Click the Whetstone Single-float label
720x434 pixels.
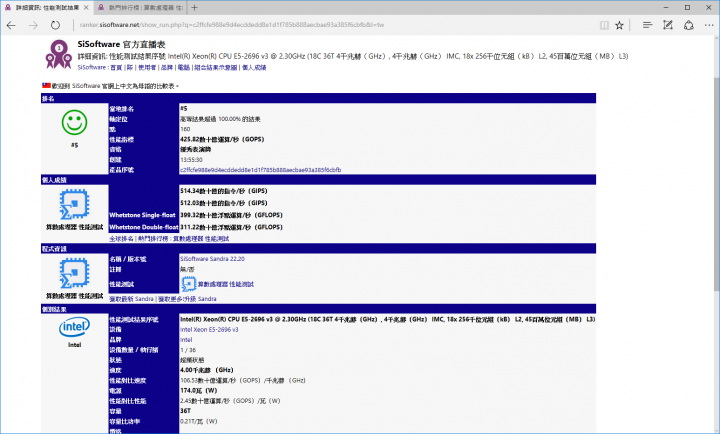[142, 215]
